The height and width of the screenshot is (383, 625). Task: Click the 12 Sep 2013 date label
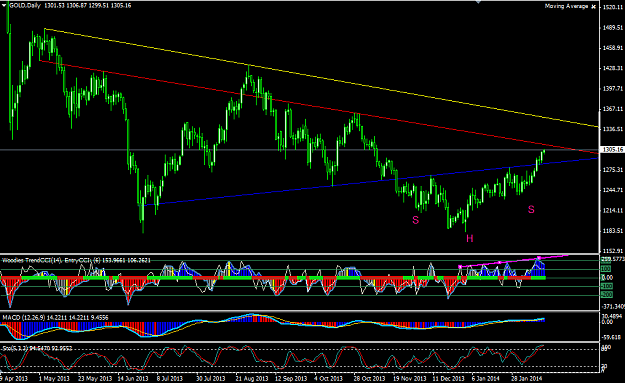pos(291,378)
